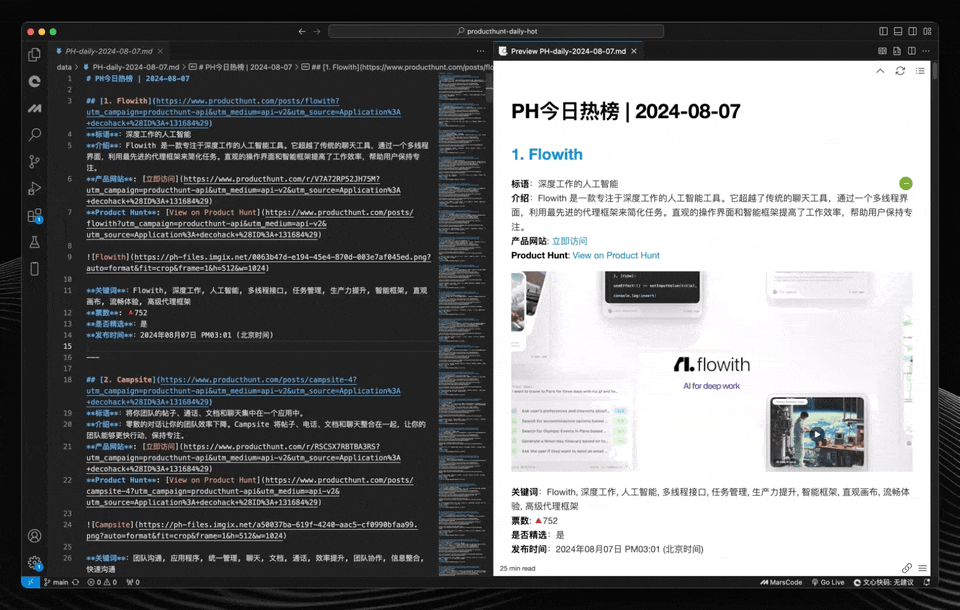Open the editor more actions ... menu
This screenshot has width=960, height=610.
[926, 50]
